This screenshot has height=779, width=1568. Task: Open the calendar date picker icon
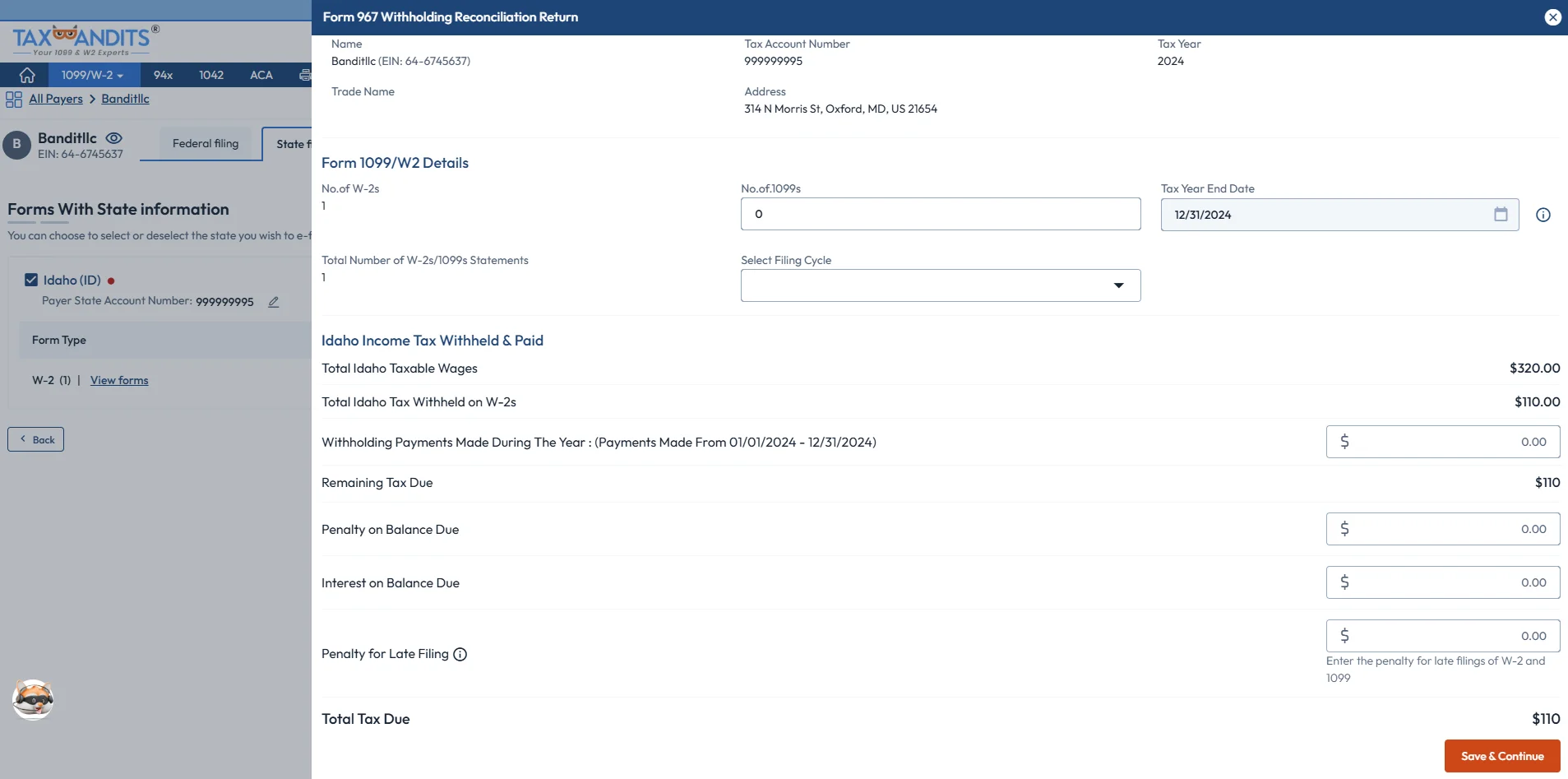tap(1501, 214)
